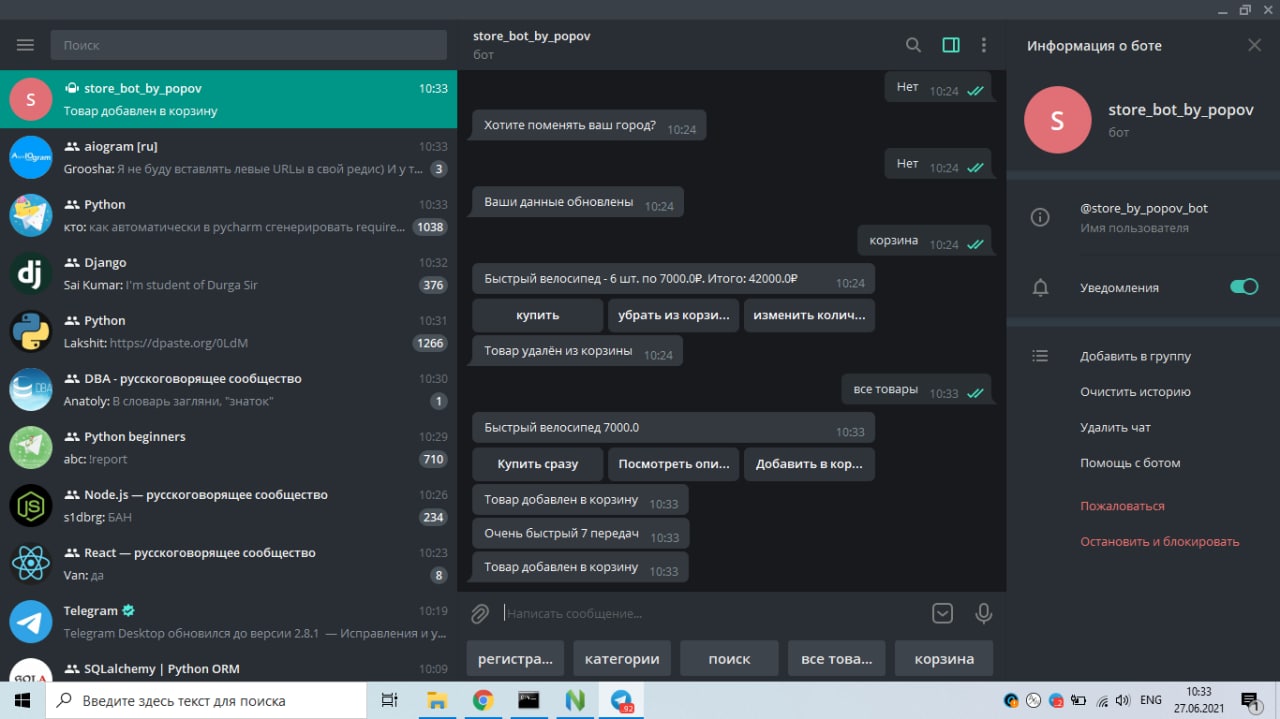
Task: Open Task View on the taskbar
Action: click(x=390, y=701)
